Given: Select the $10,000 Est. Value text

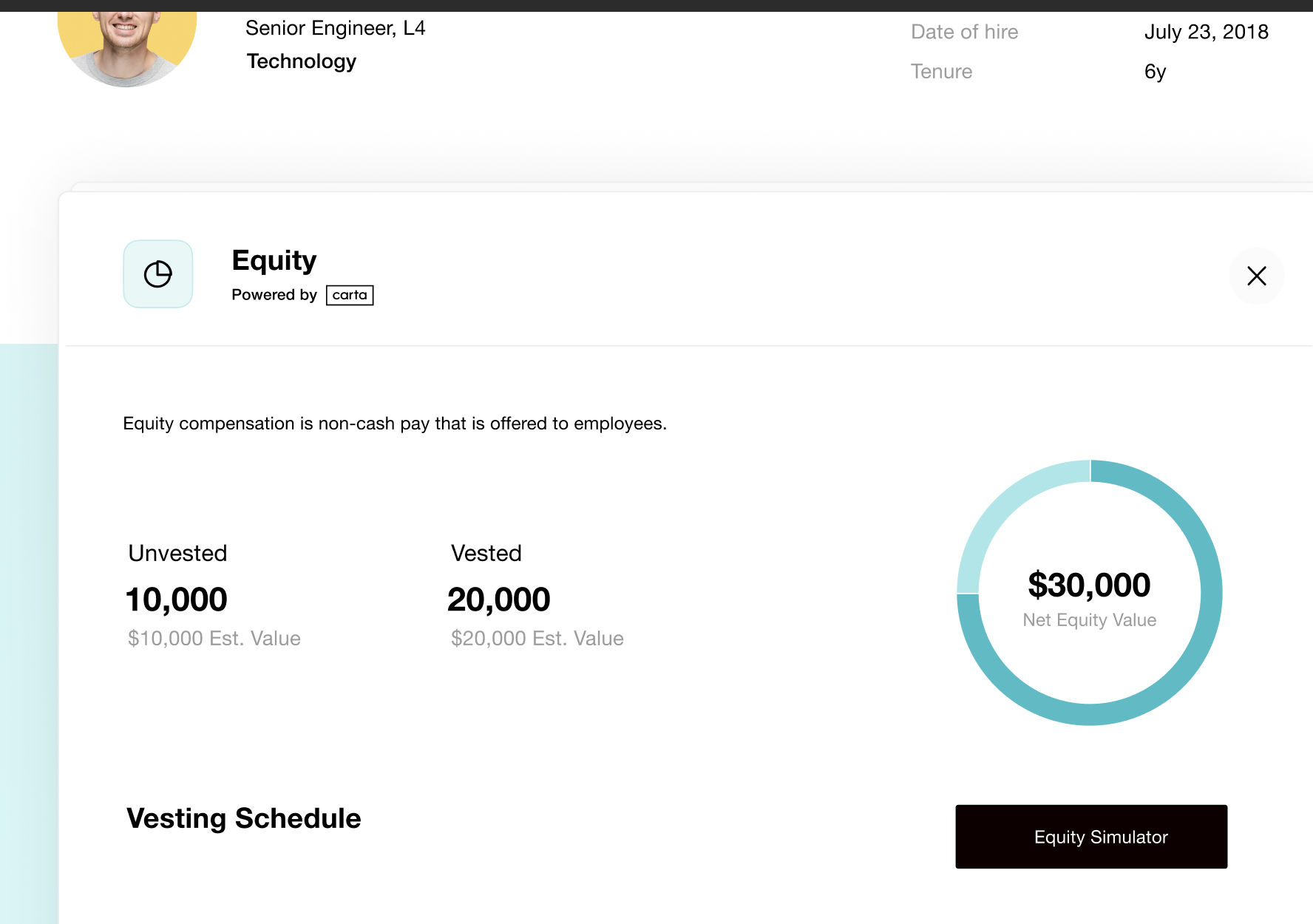Looking at the screenshot, I should [x=214, y=638].
